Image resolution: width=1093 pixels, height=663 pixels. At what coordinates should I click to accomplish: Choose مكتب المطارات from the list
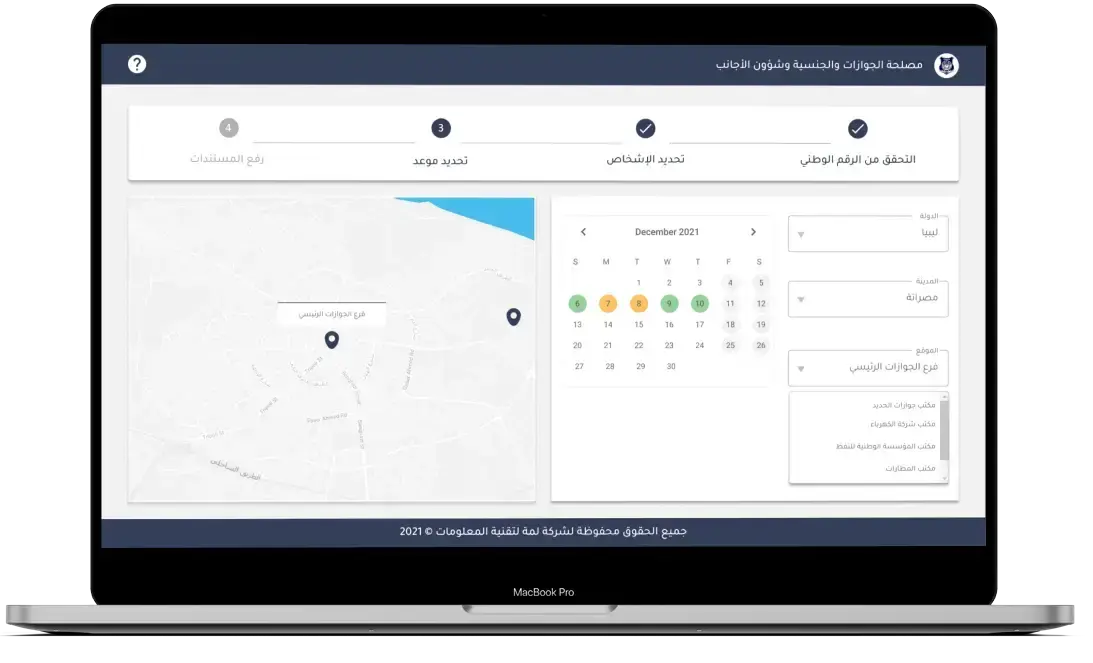pos(910,468)
